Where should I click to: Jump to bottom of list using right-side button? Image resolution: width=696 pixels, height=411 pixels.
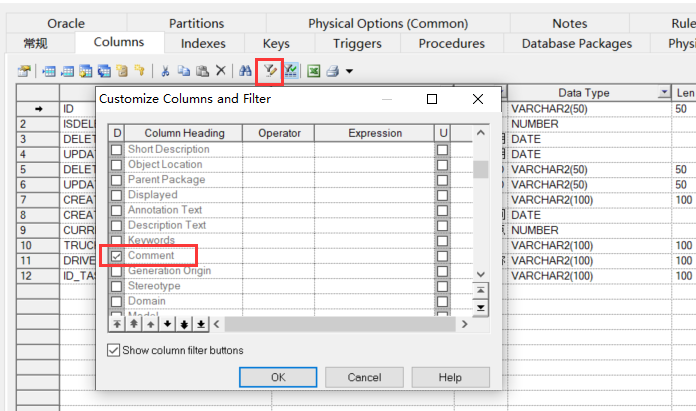[x=480, y=308]
